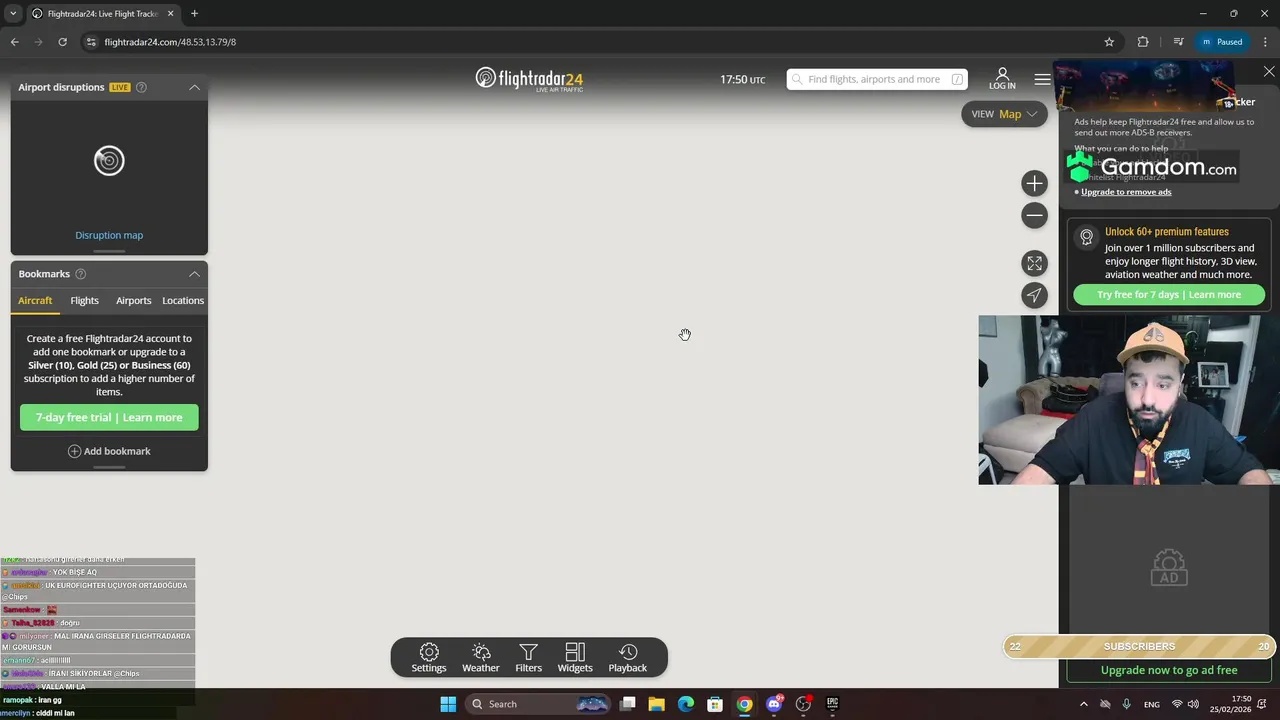Click the Gamdom.com ad banner
This screenshot has width=1280, height=720.
pos(1152,168)
